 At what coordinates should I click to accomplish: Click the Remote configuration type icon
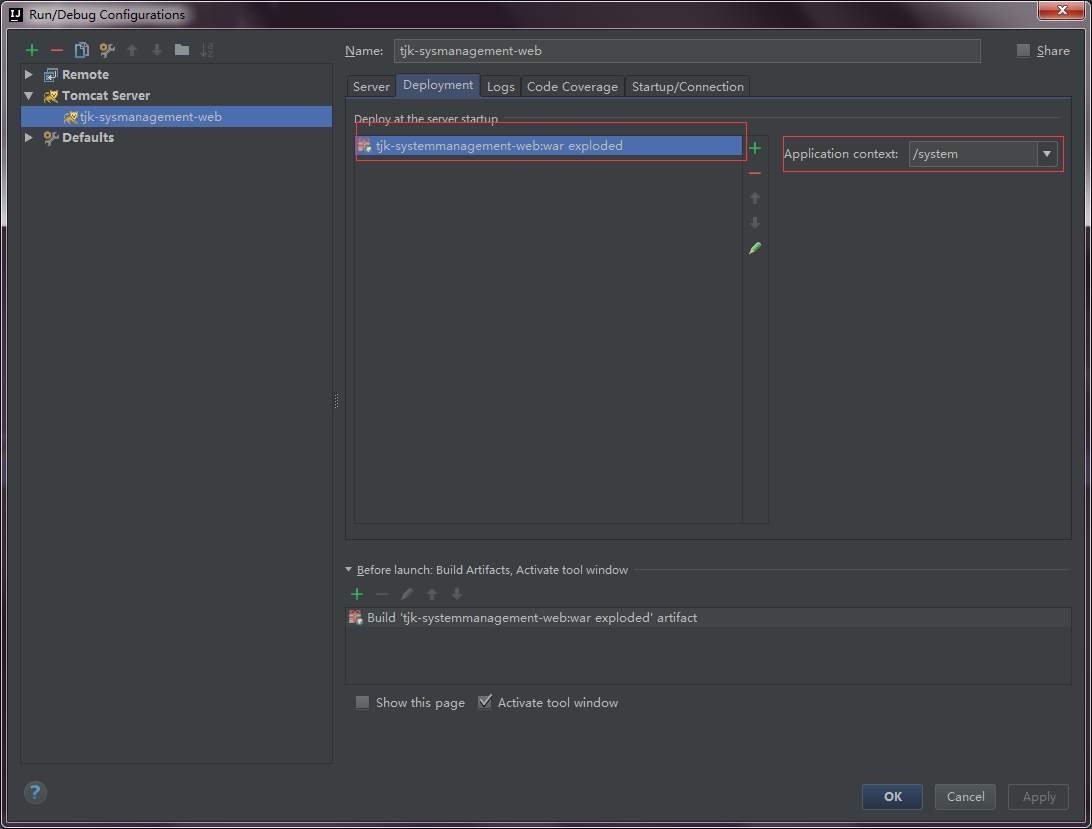point(50,75)
